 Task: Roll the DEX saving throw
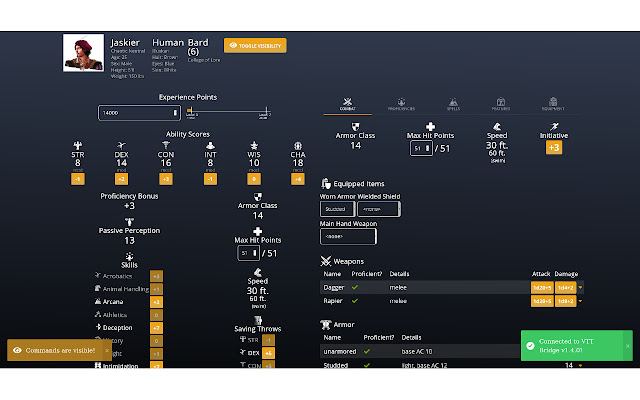[268, 353]
